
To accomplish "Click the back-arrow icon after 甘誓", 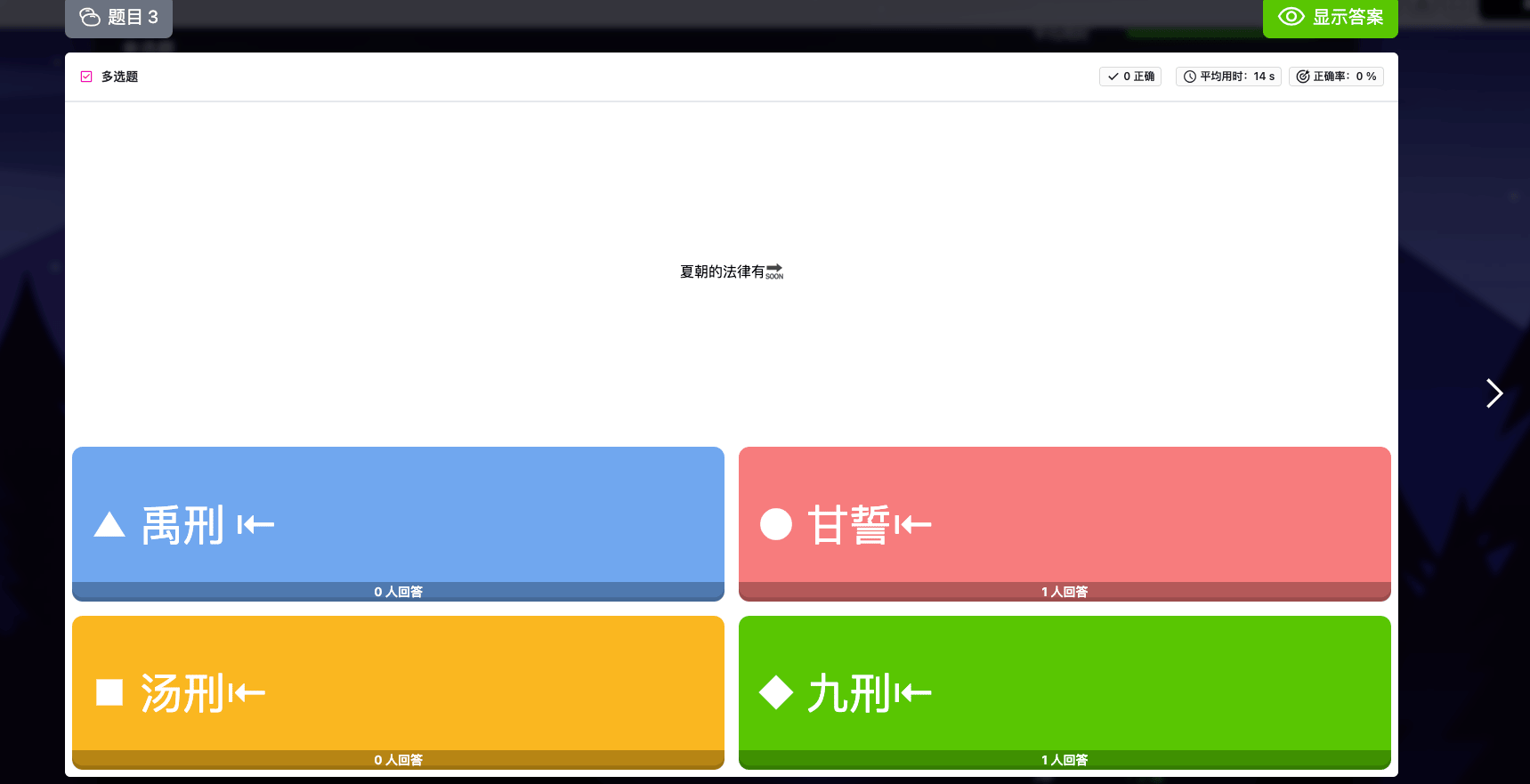I will (x=913, y=525).
